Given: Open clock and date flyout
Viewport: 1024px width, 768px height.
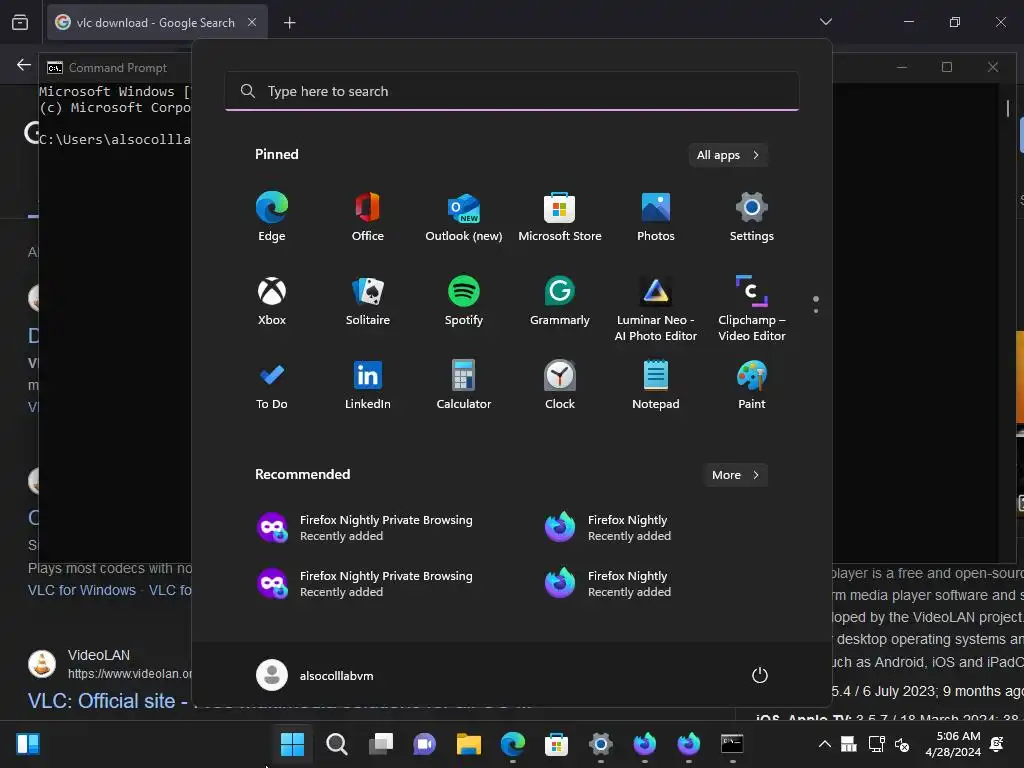Looking at the screenshot, I should click(953, 744).
